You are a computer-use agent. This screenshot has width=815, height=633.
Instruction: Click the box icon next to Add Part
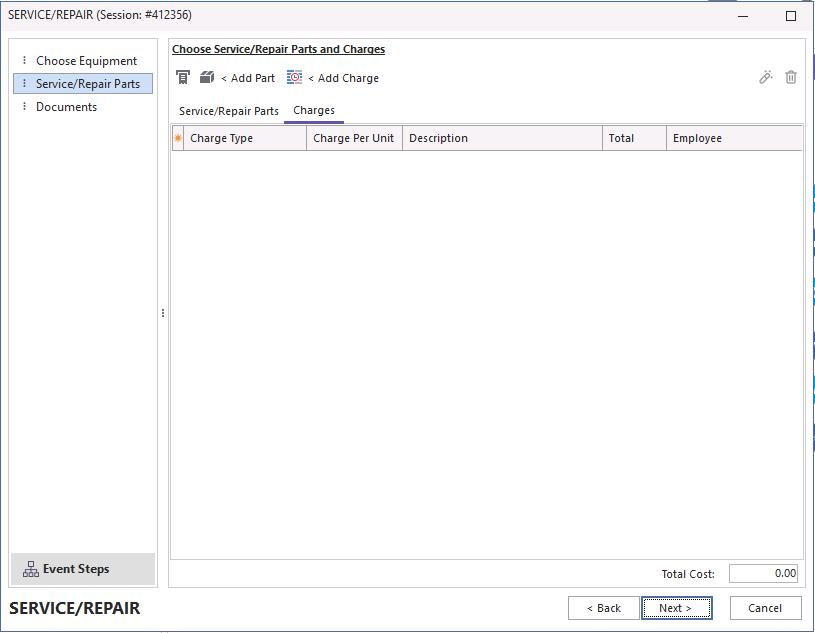coord(207,78)
